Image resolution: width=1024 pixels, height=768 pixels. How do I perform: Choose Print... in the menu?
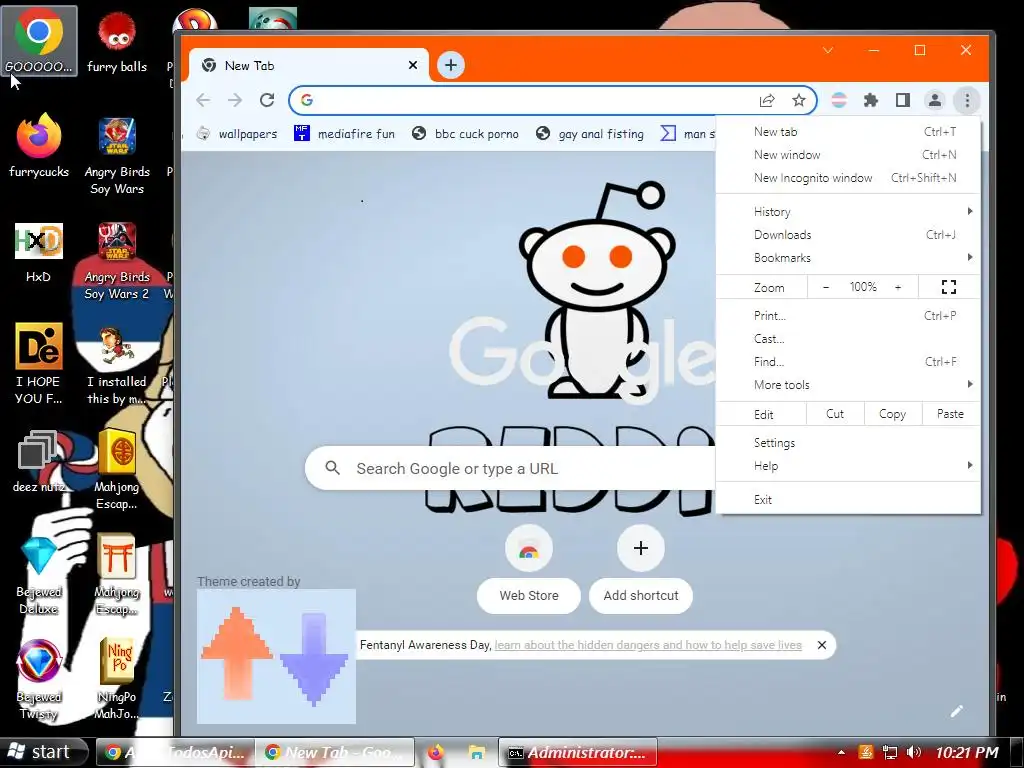pos(848,315)
